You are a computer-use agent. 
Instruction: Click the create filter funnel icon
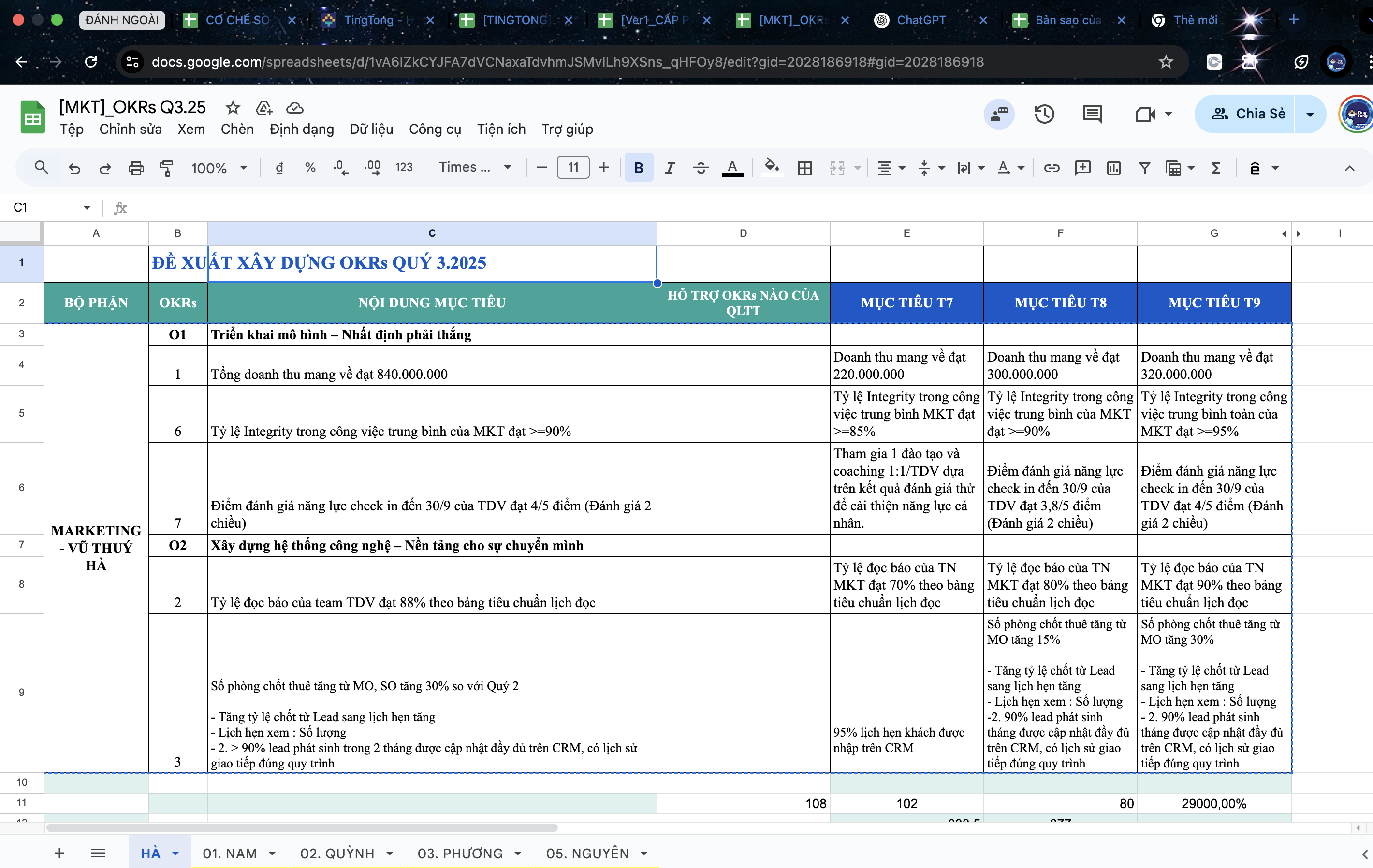coord(1144,168)
